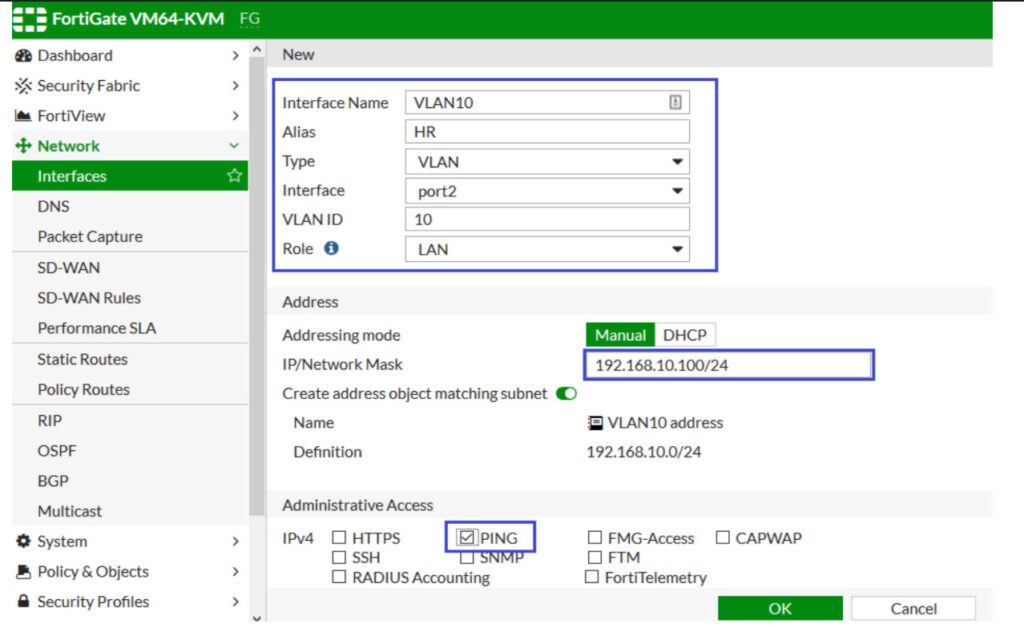Expand the Policy & Objects chevron
The width and height of the screenshot is (1024, 644).
pos(235,572)
